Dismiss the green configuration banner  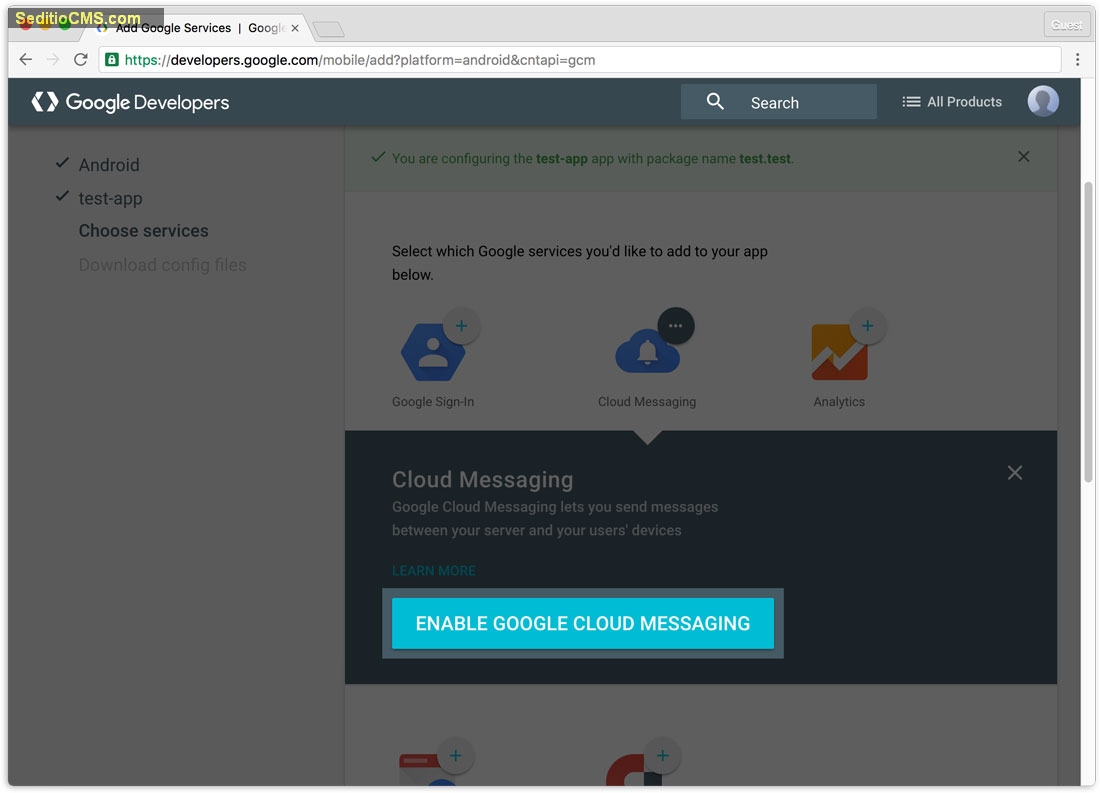coord(1024,156)
